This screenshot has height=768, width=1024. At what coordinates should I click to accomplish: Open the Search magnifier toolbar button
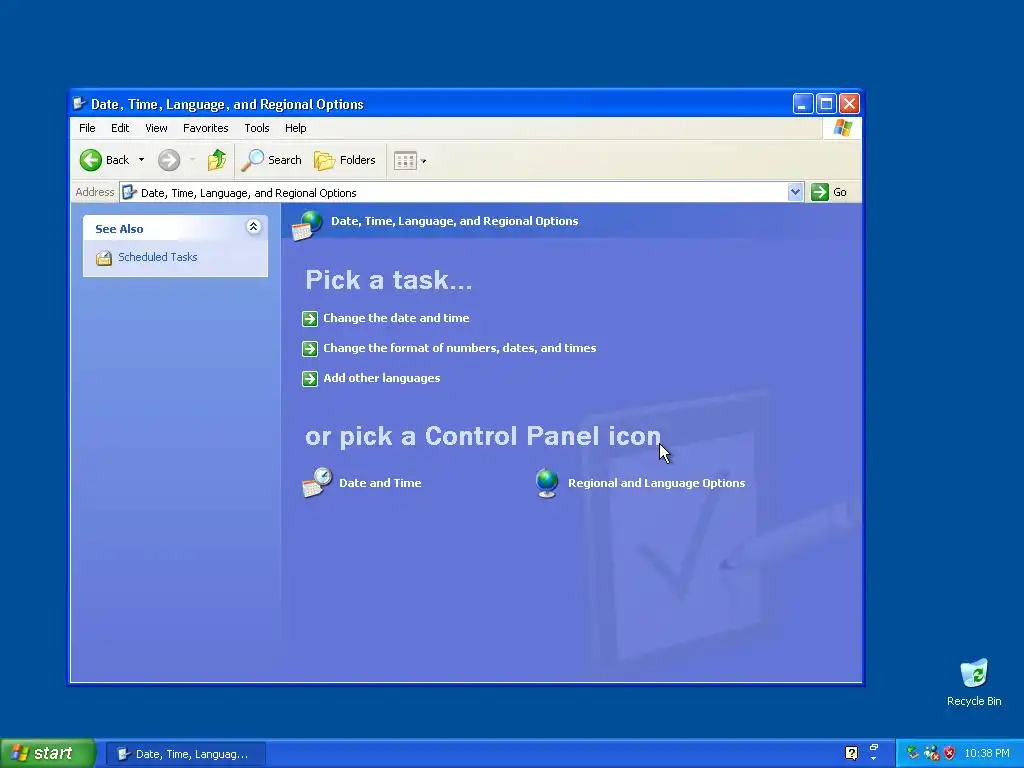pos(272,160)
